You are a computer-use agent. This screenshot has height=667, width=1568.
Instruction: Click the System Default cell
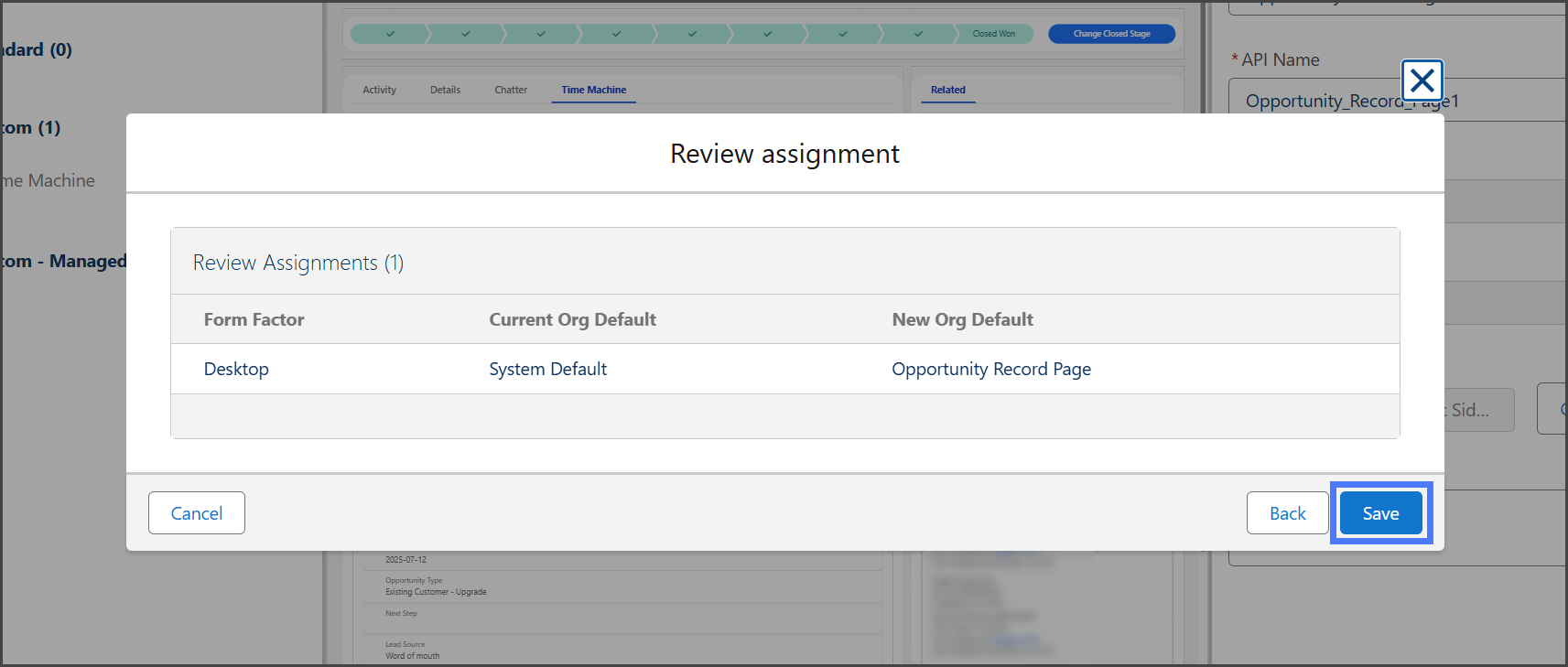[x=547, y=369]
